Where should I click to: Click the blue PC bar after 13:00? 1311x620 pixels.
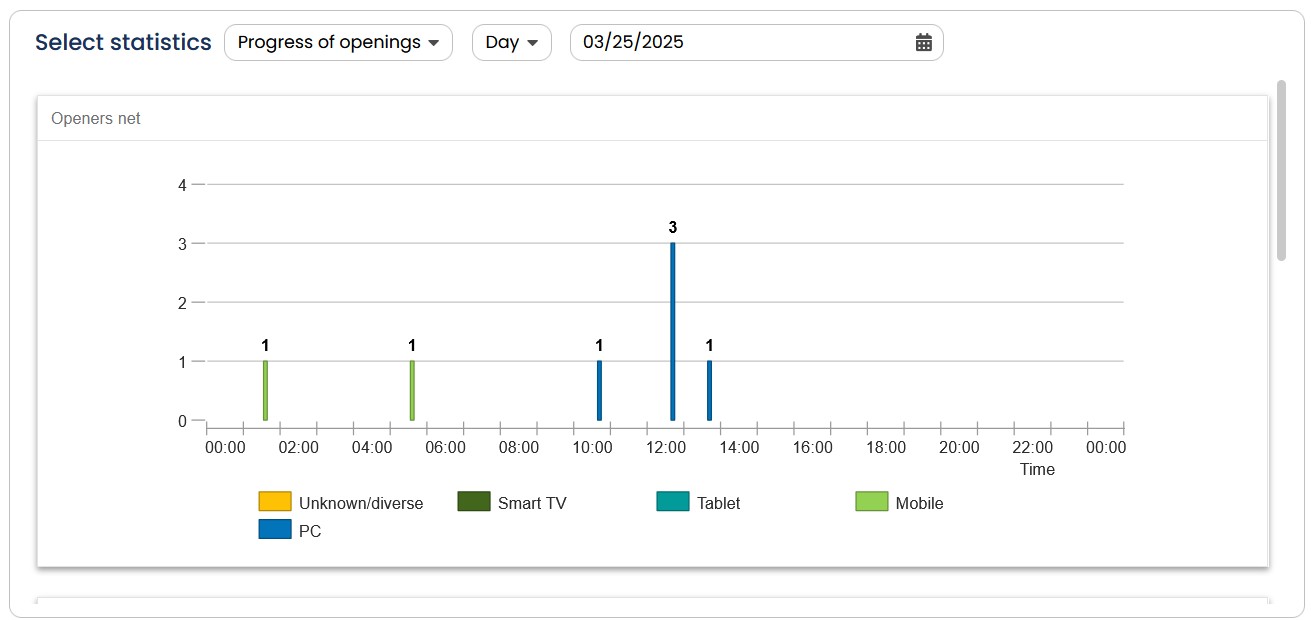point(709,391)
